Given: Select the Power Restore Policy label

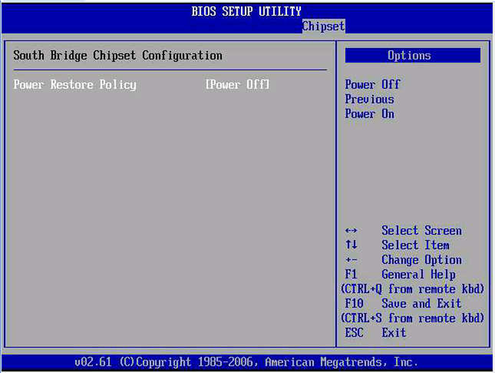Looking at the screenshot, I should tap(75, 85).
